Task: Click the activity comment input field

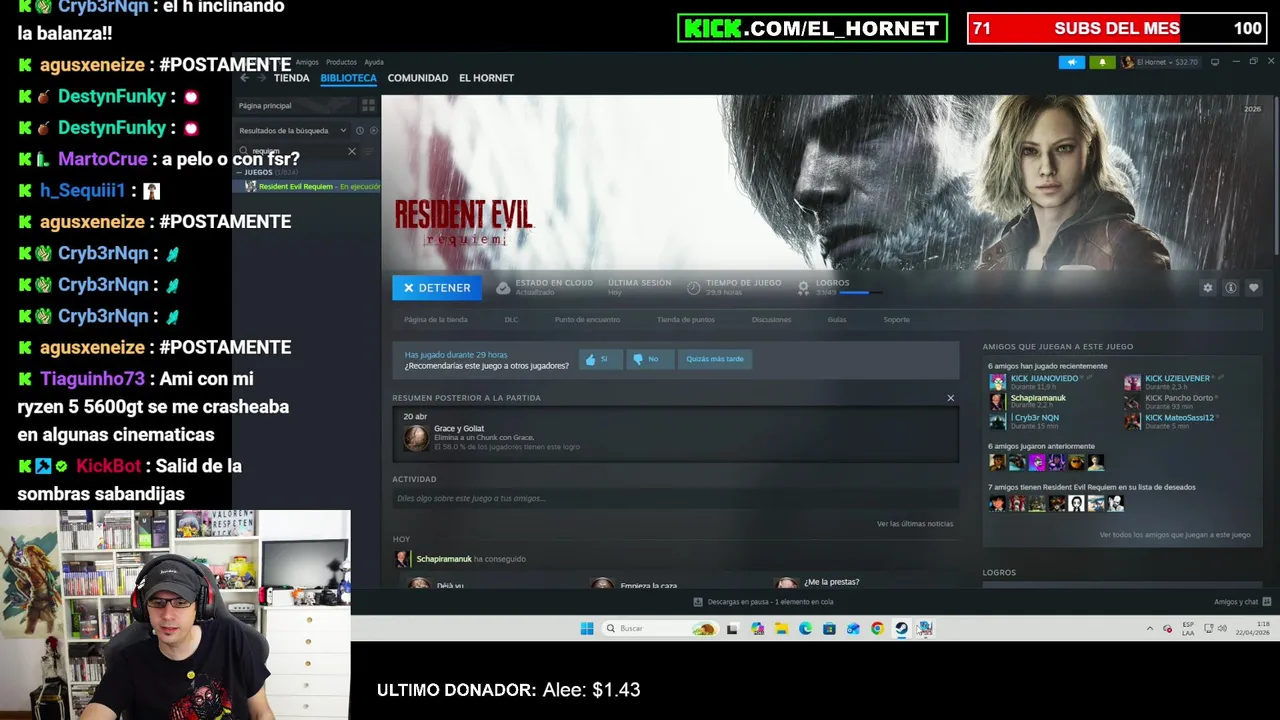Action: (675, 498)
